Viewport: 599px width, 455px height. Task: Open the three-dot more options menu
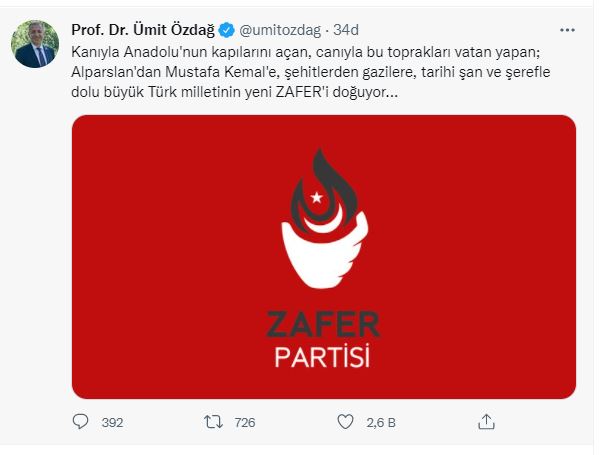coord(567,30)
